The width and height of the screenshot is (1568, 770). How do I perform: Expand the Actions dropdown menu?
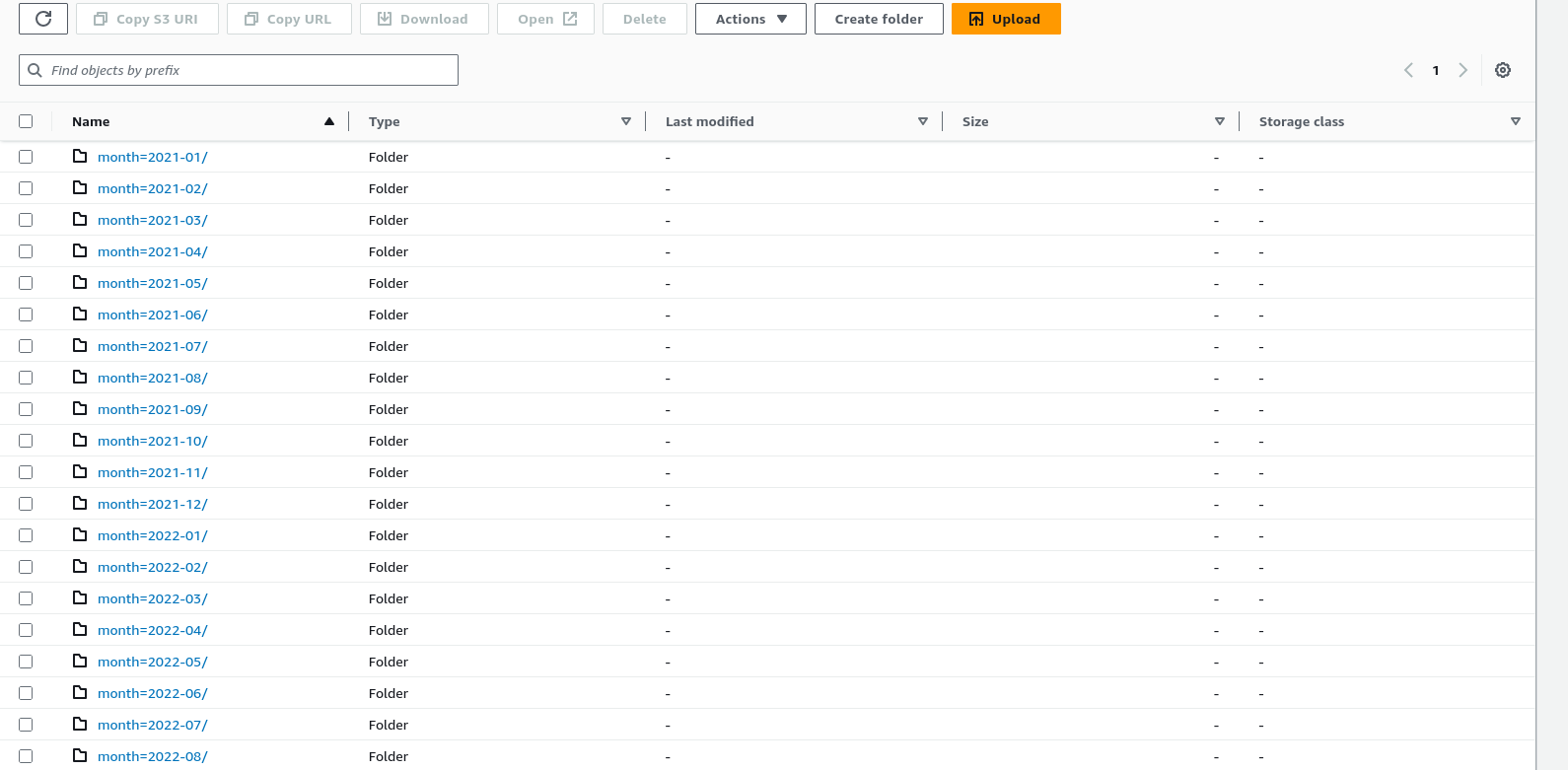[x=750, y=19]
